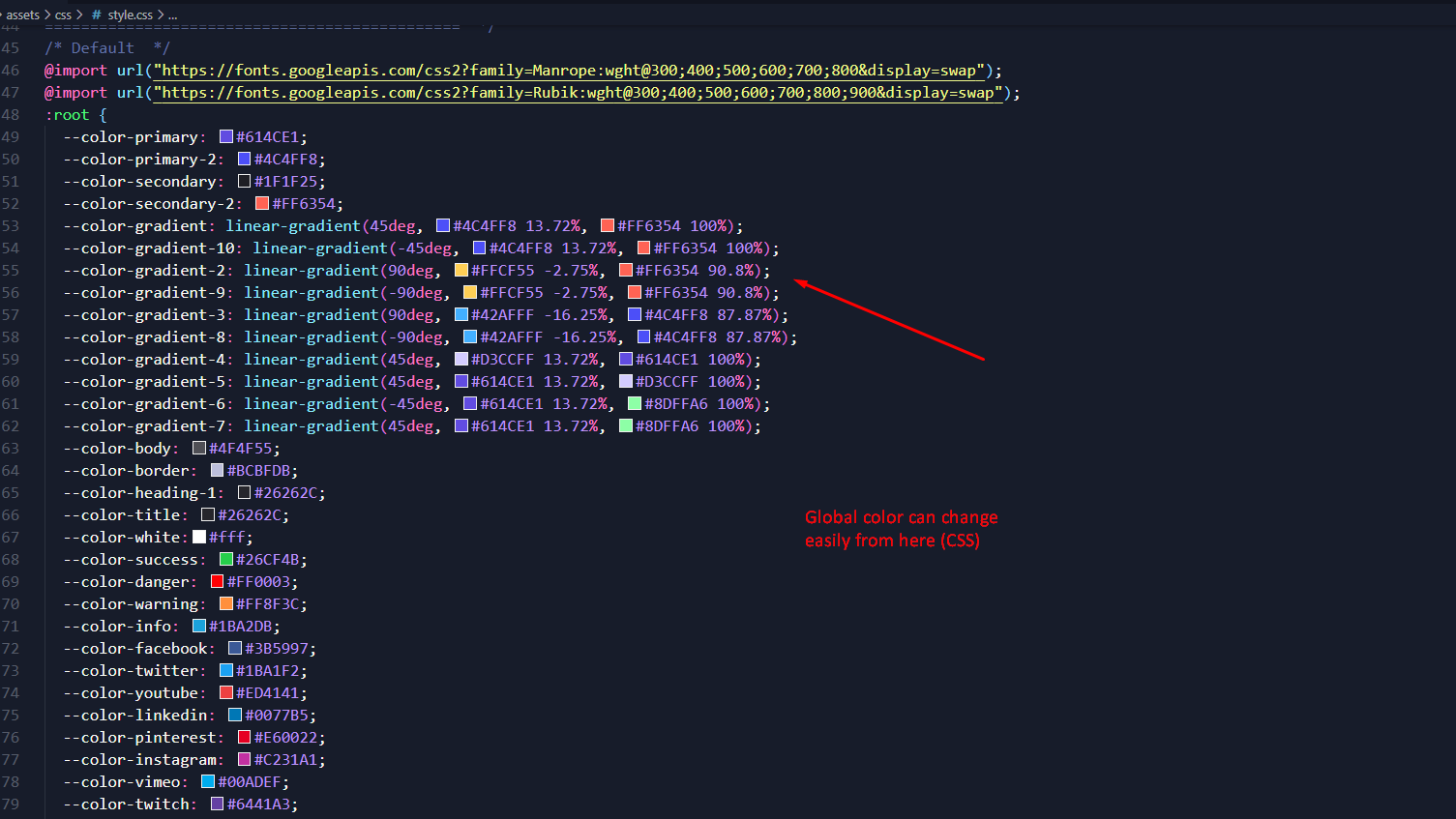Click line number 48 at :root

point(11,115)
